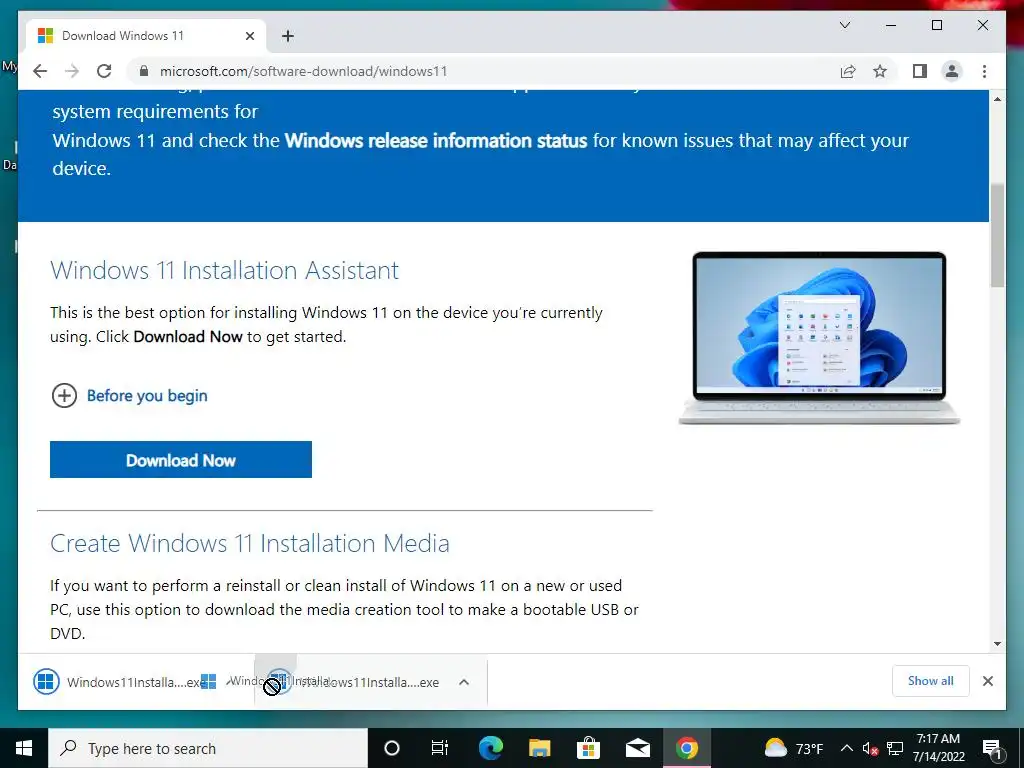Open the Windows Start menu
Screen dimensions: 1024x768
[x=24, y=748]
